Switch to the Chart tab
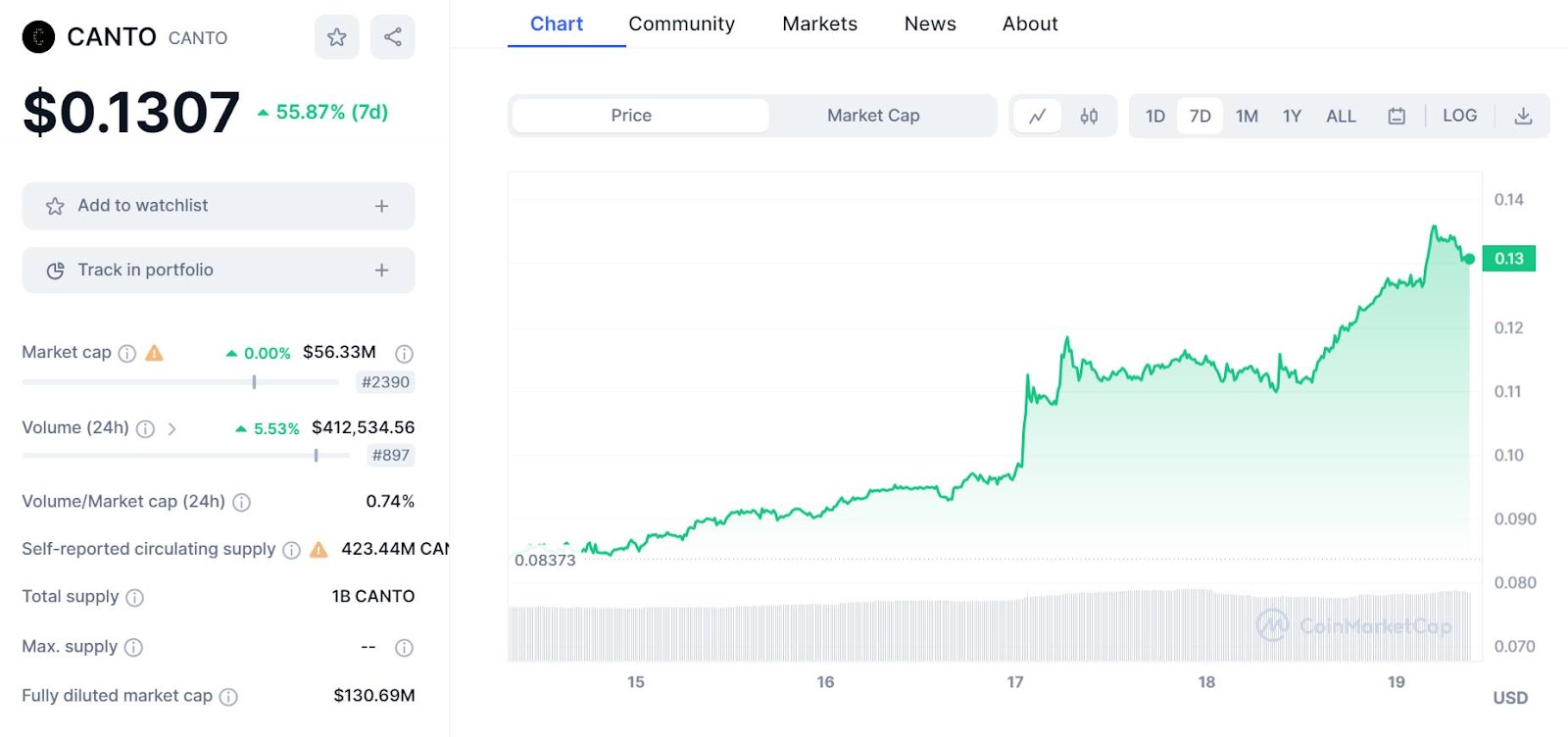This screenshot has width=1568, height=737. click(557, 24)
